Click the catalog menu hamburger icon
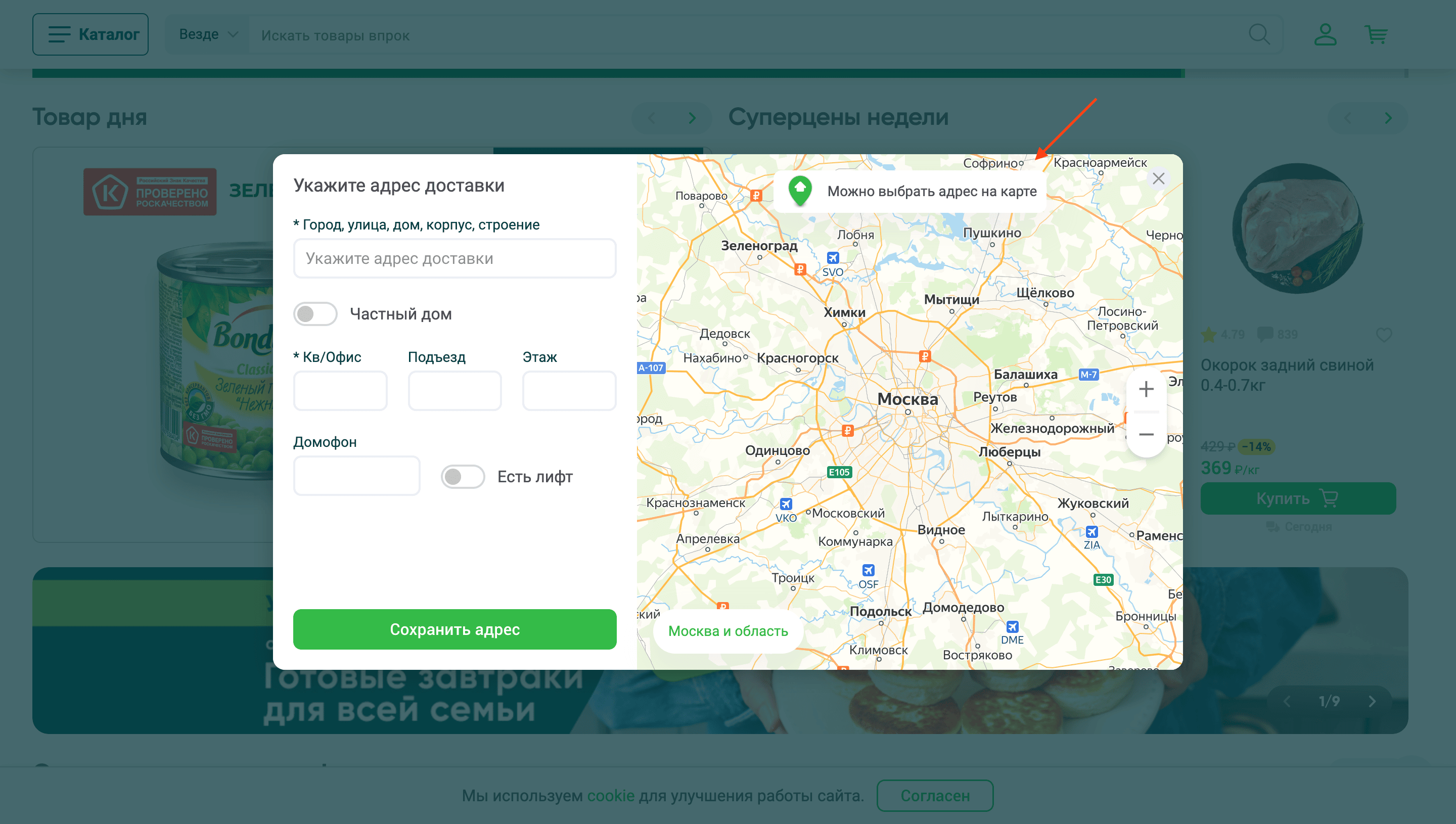The width and height of the screenshot is (1456, 824). click(x=58, y=35)
